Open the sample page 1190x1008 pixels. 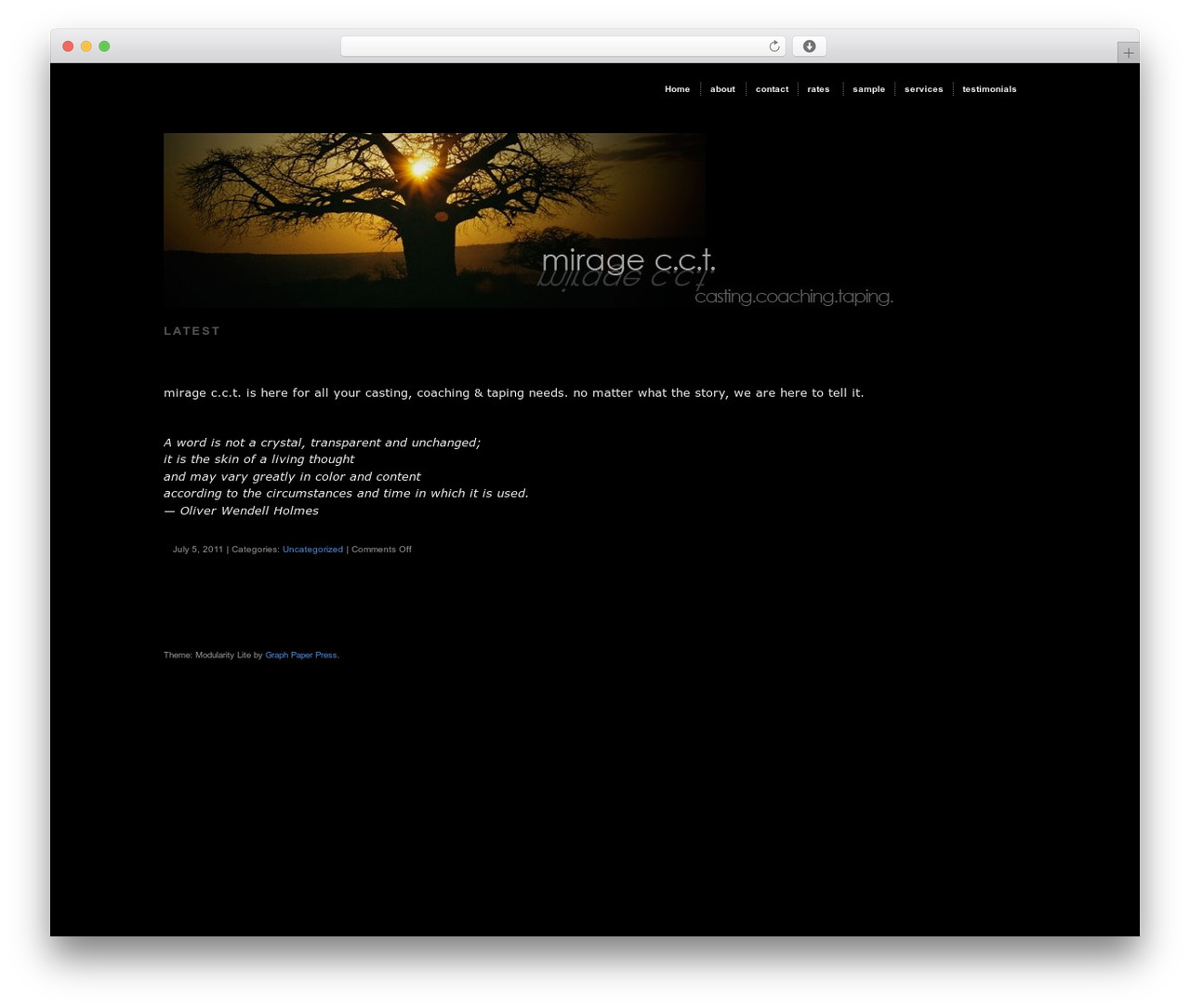[868, 89]
